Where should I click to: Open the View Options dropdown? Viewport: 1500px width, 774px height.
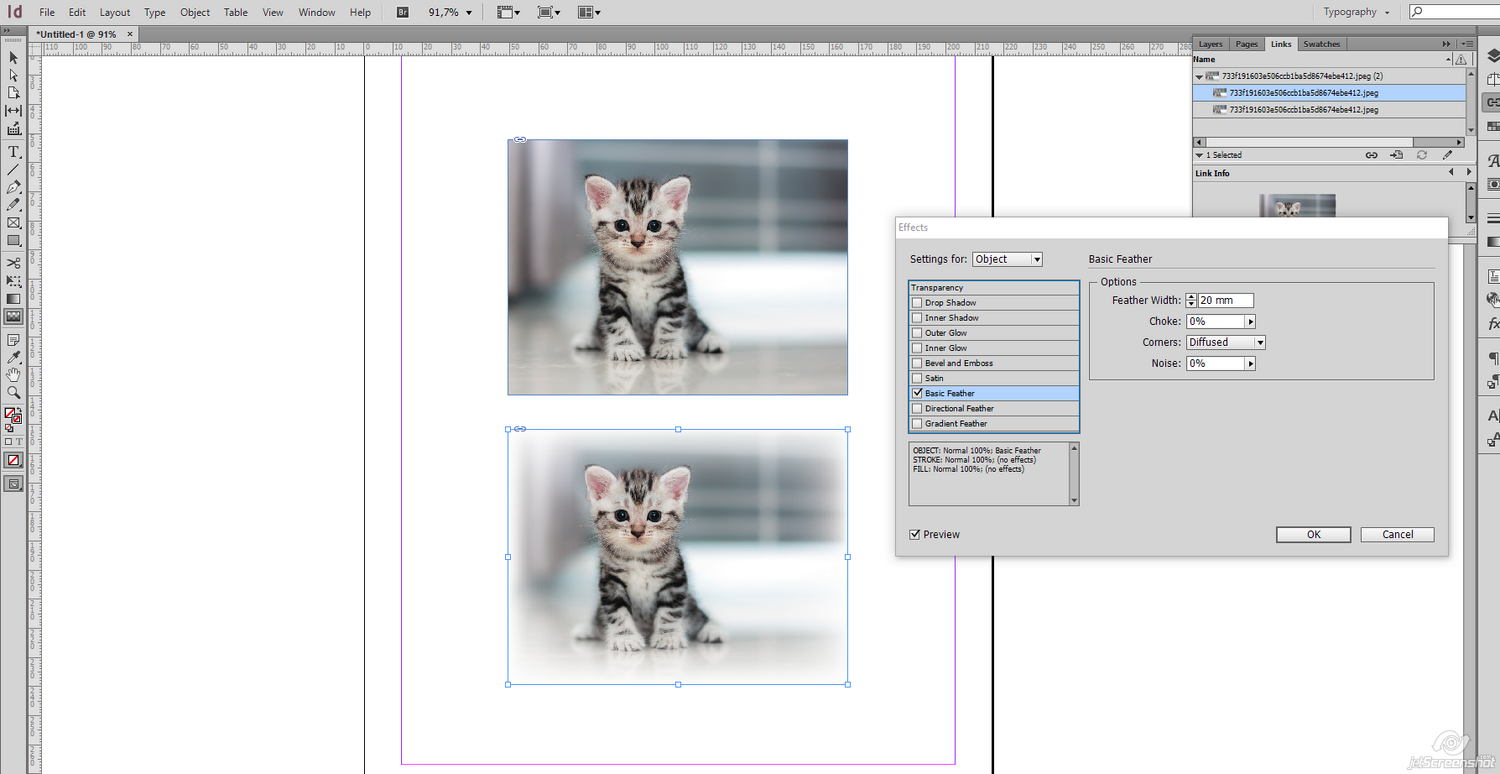click(510, 12)
